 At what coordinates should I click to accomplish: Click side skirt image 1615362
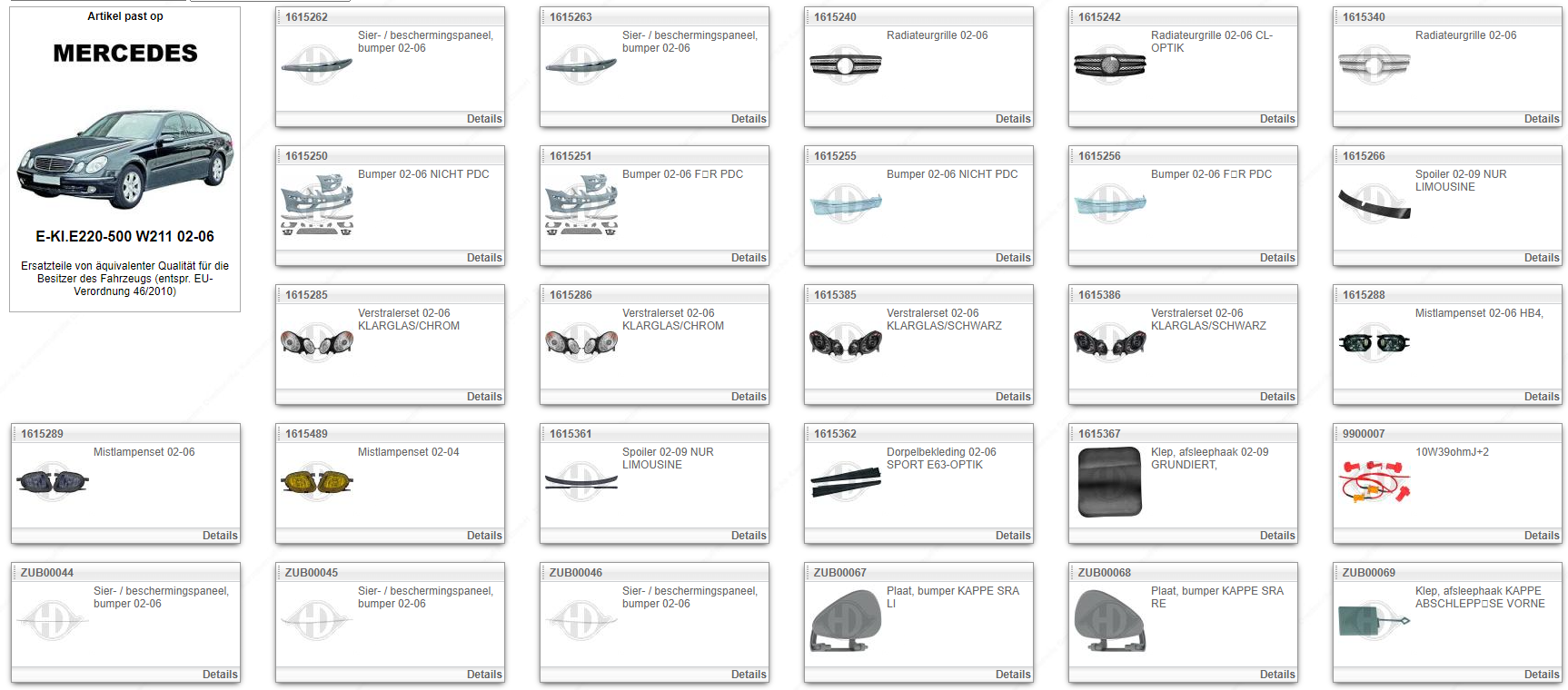[x=846, y=482]
